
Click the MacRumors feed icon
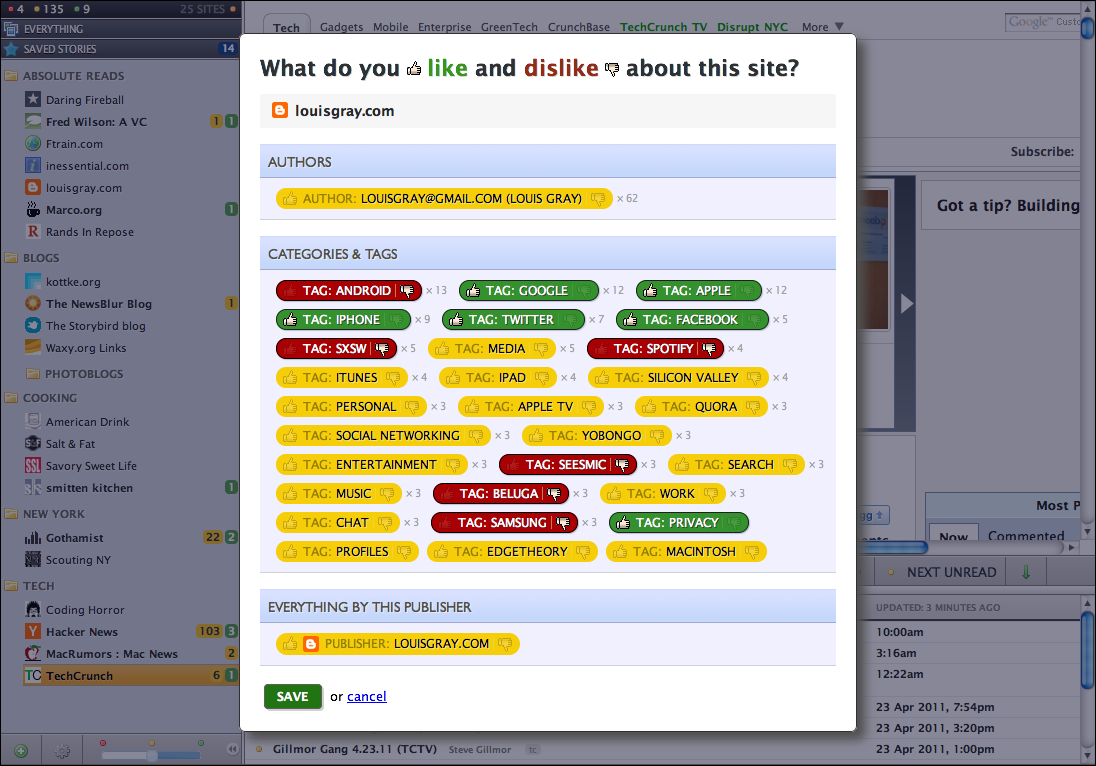(x=33, y=653)
